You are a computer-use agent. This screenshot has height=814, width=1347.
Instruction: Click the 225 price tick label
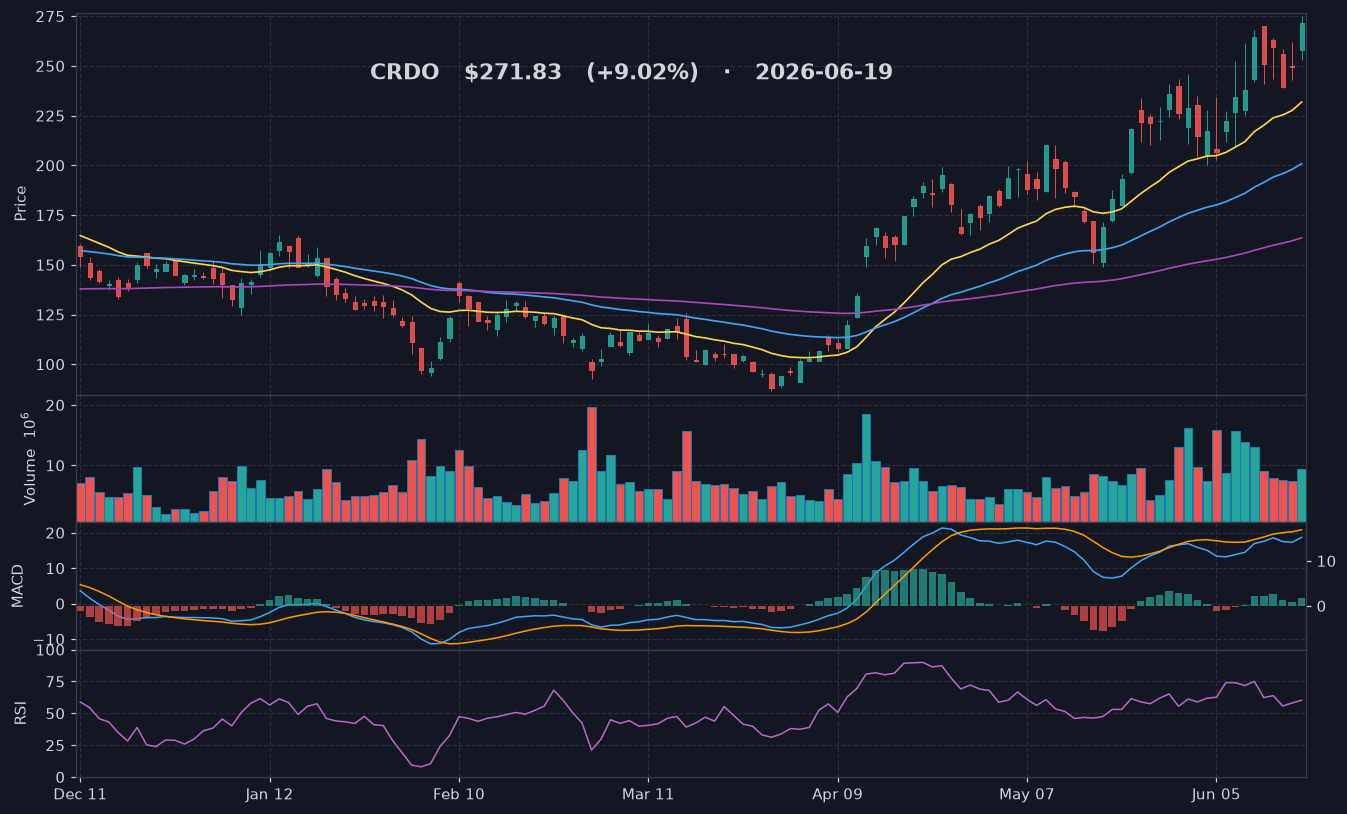[x=52, y=116]
